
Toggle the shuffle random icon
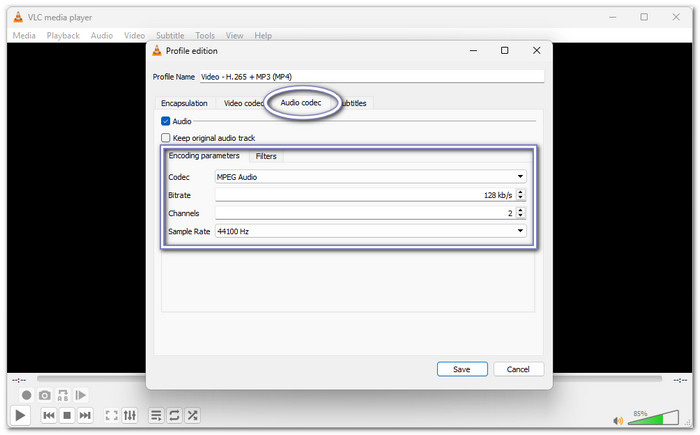point(192,415)
